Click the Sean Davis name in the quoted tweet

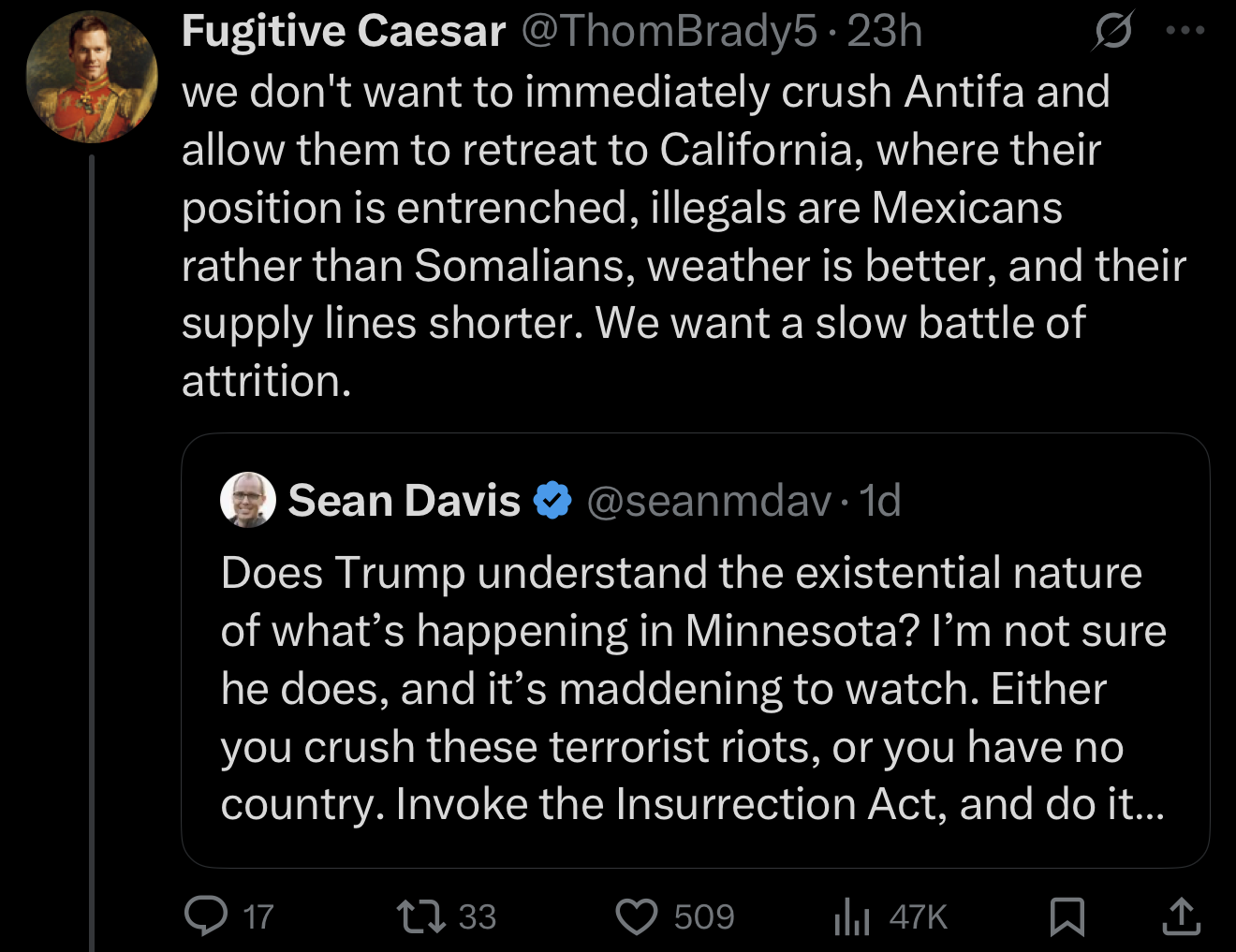tap(404, 501)
